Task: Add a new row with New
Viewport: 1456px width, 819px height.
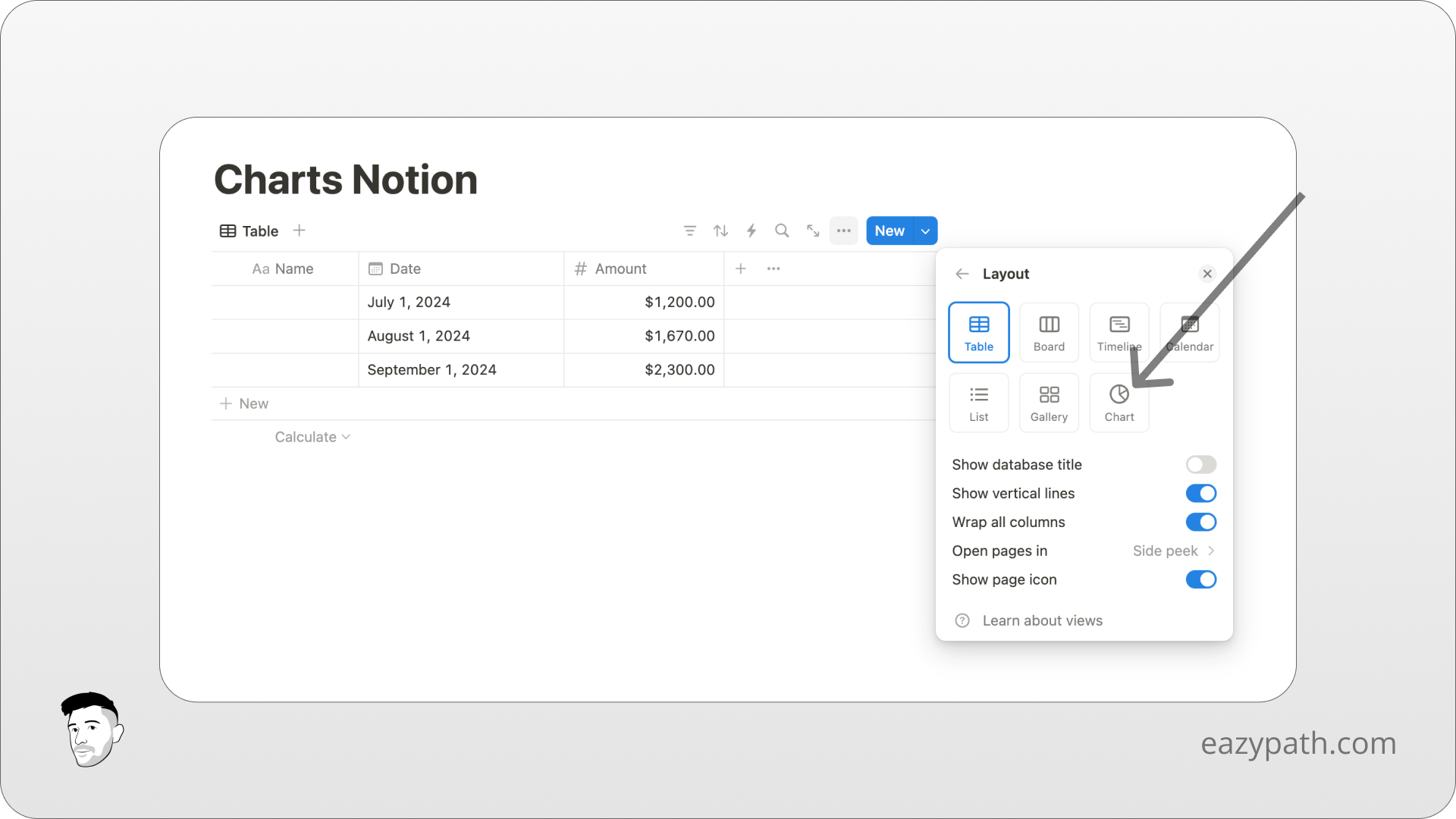Action: [x=243, y=403]
